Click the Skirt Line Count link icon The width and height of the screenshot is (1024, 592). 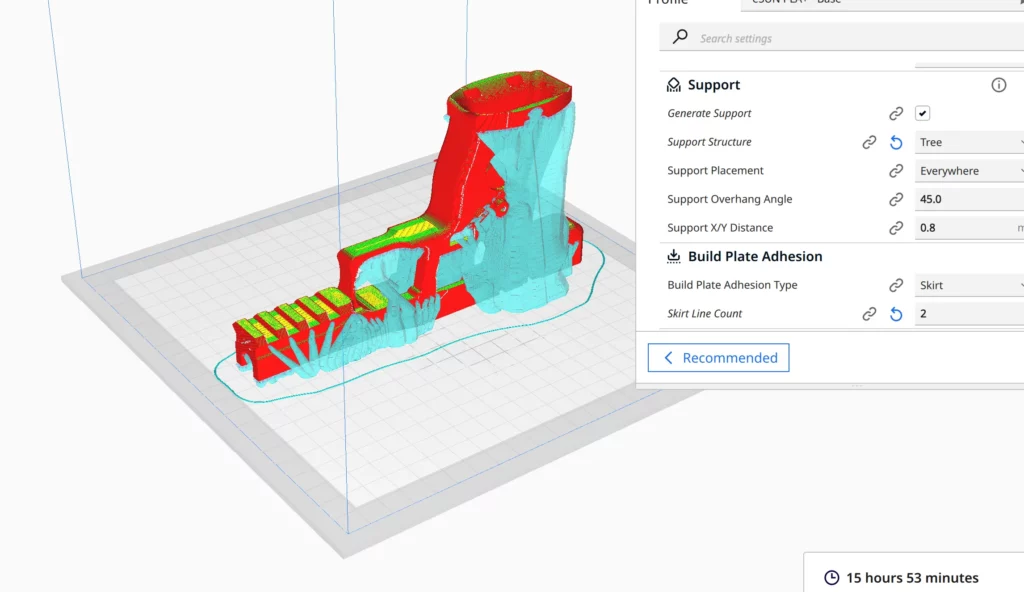point(870,313)
